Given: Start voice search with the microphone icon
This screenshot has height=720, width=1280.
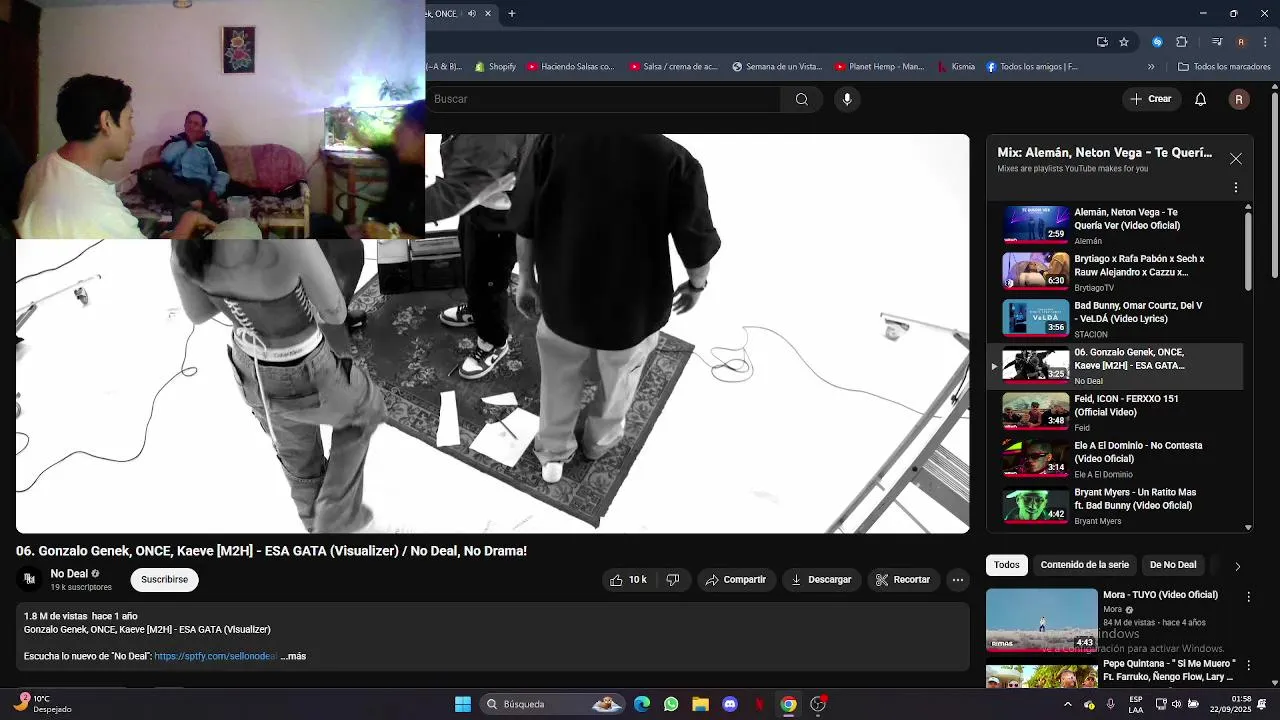Looking at the screenshot, I should tap(847, 99).
